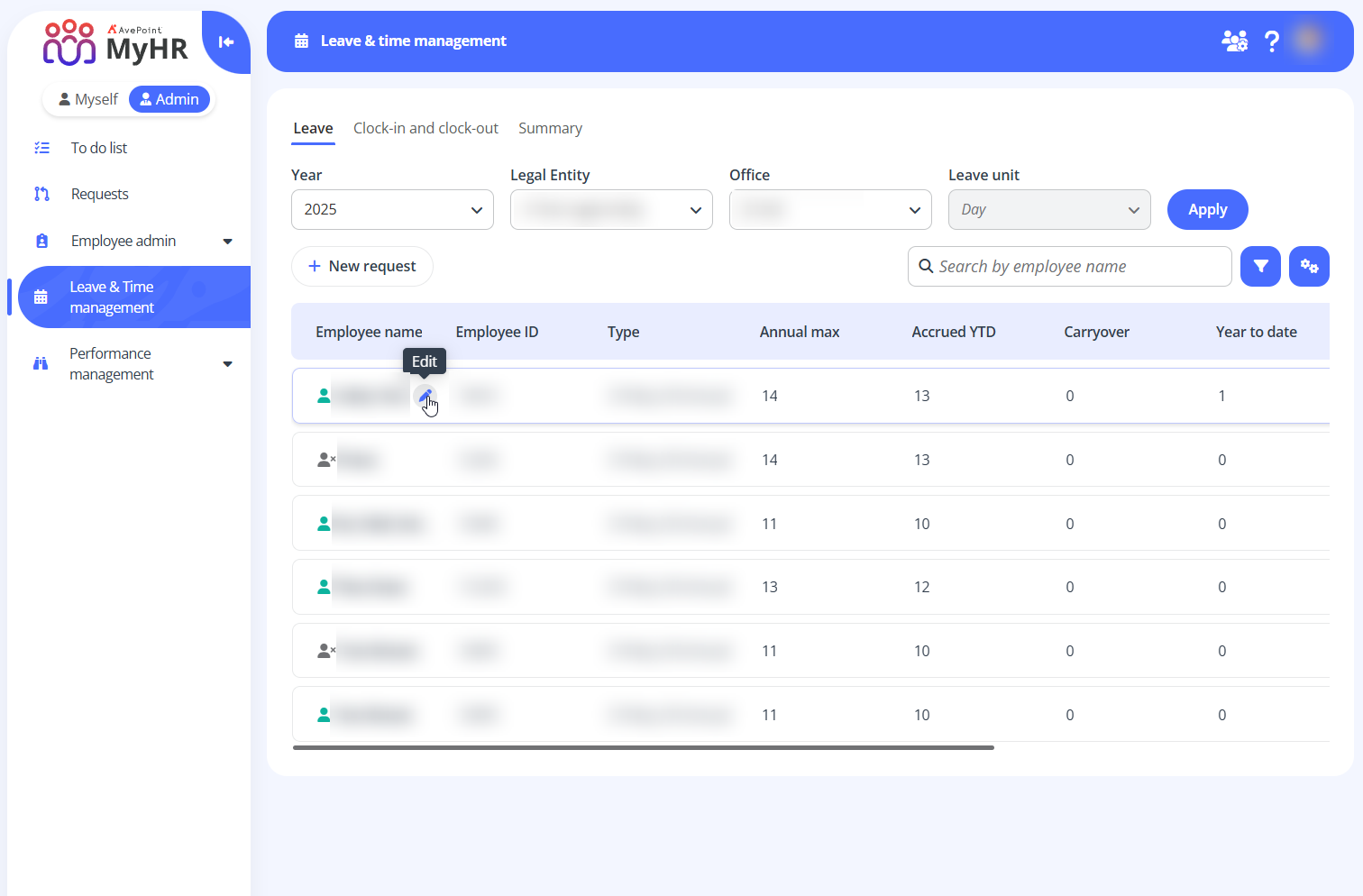The width and height of the screenshot is (1363, 896).
Task: Open the Legal Entity dropdown
Action: (x=611, y=210)
